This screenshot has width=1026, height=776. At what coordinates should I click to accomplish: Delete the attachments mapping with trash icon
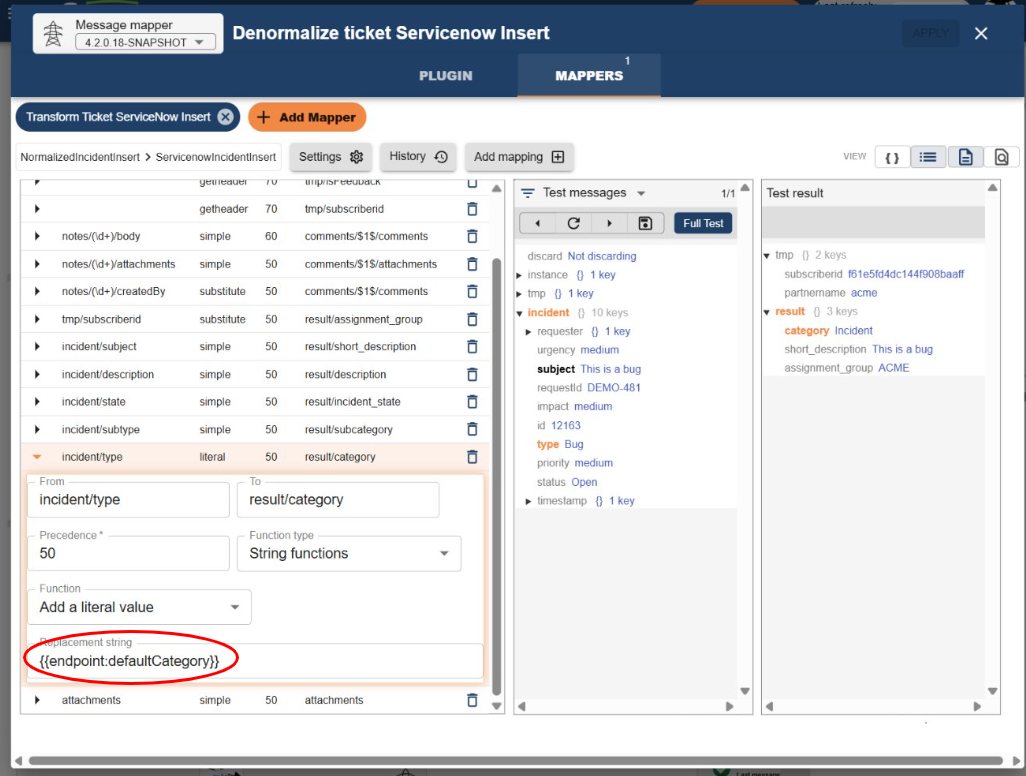point(471,700)
